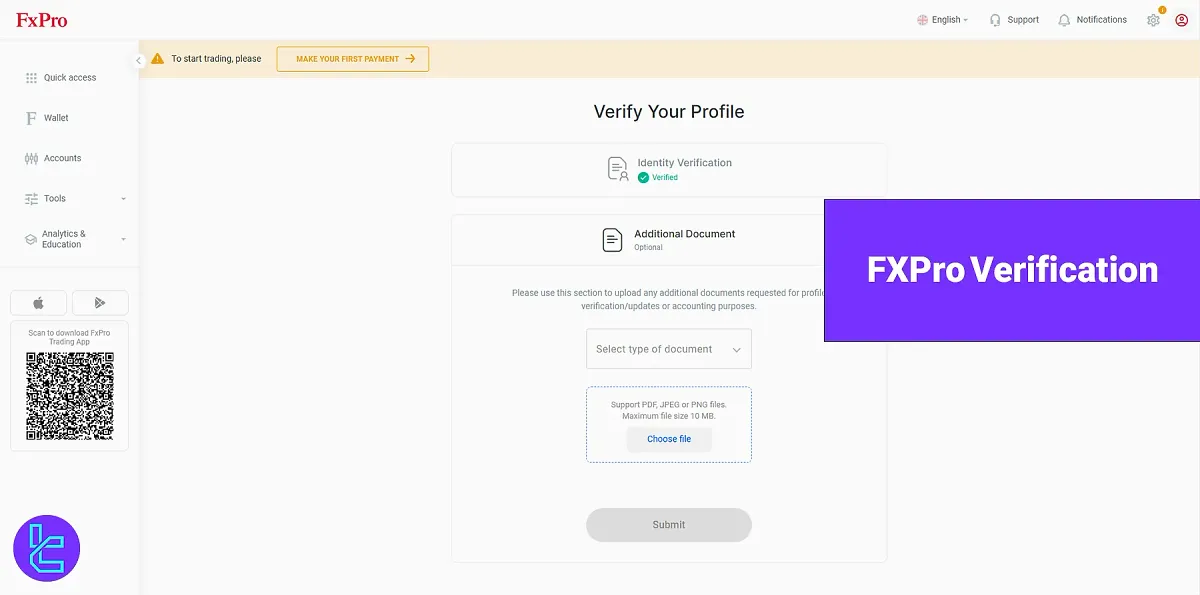
Task: Open the profile account icon
Action: (x=1183, y=19)
